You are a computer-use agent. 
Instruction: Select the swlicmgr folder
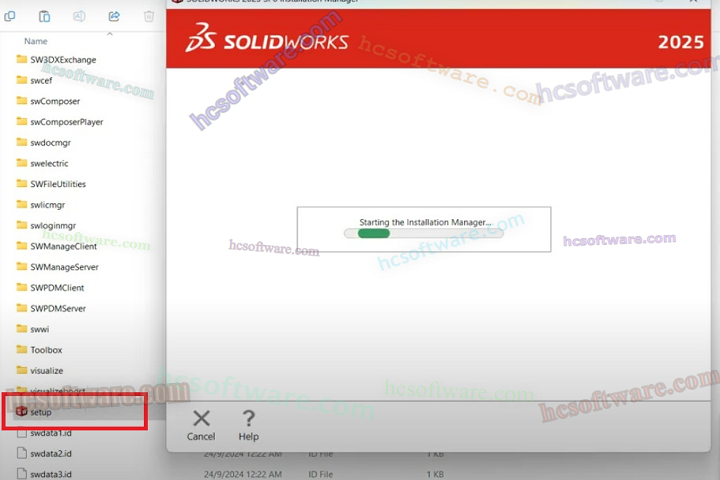[x=40, y=204]
